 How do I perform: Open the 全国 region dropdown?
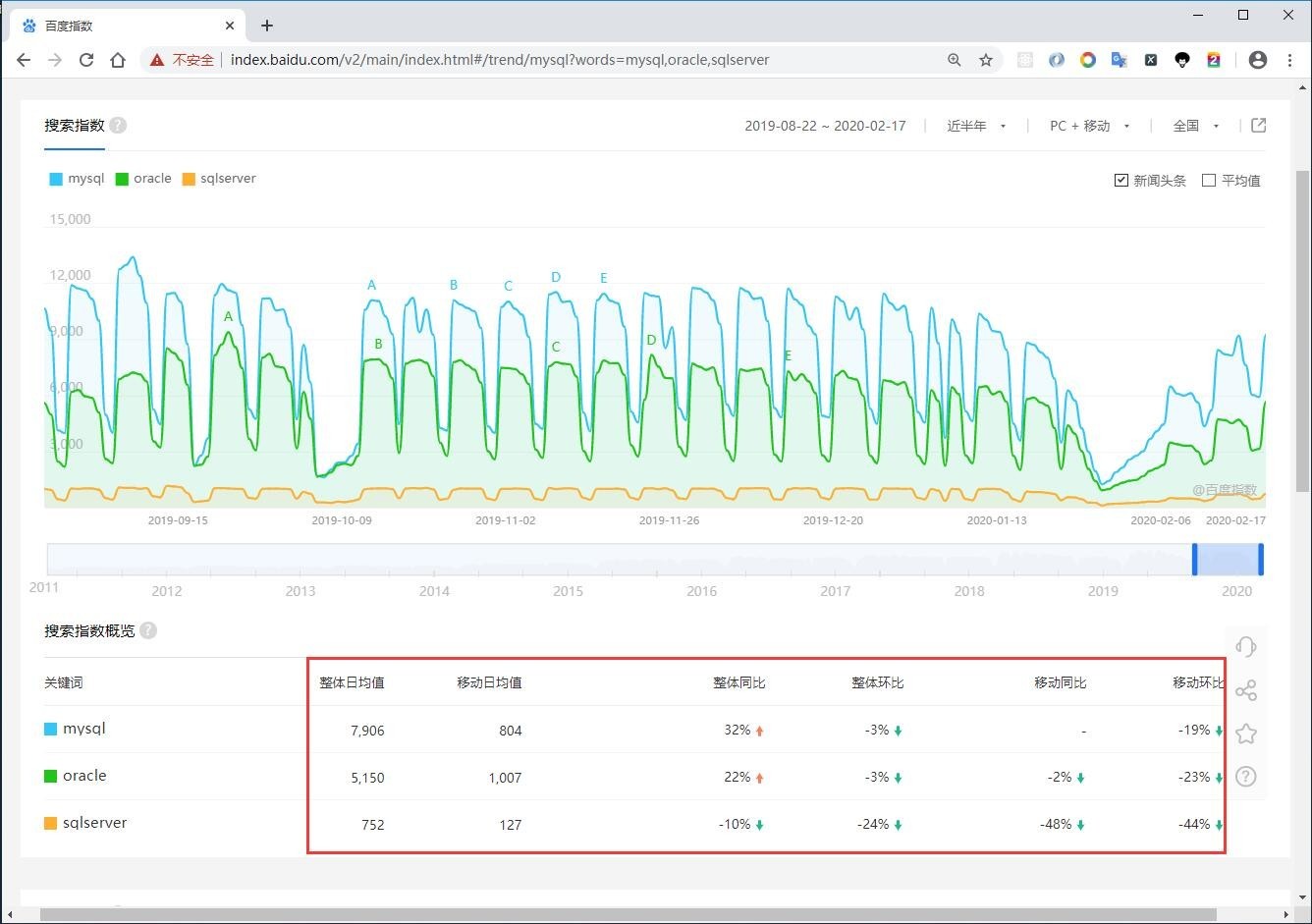[1196, 126]
